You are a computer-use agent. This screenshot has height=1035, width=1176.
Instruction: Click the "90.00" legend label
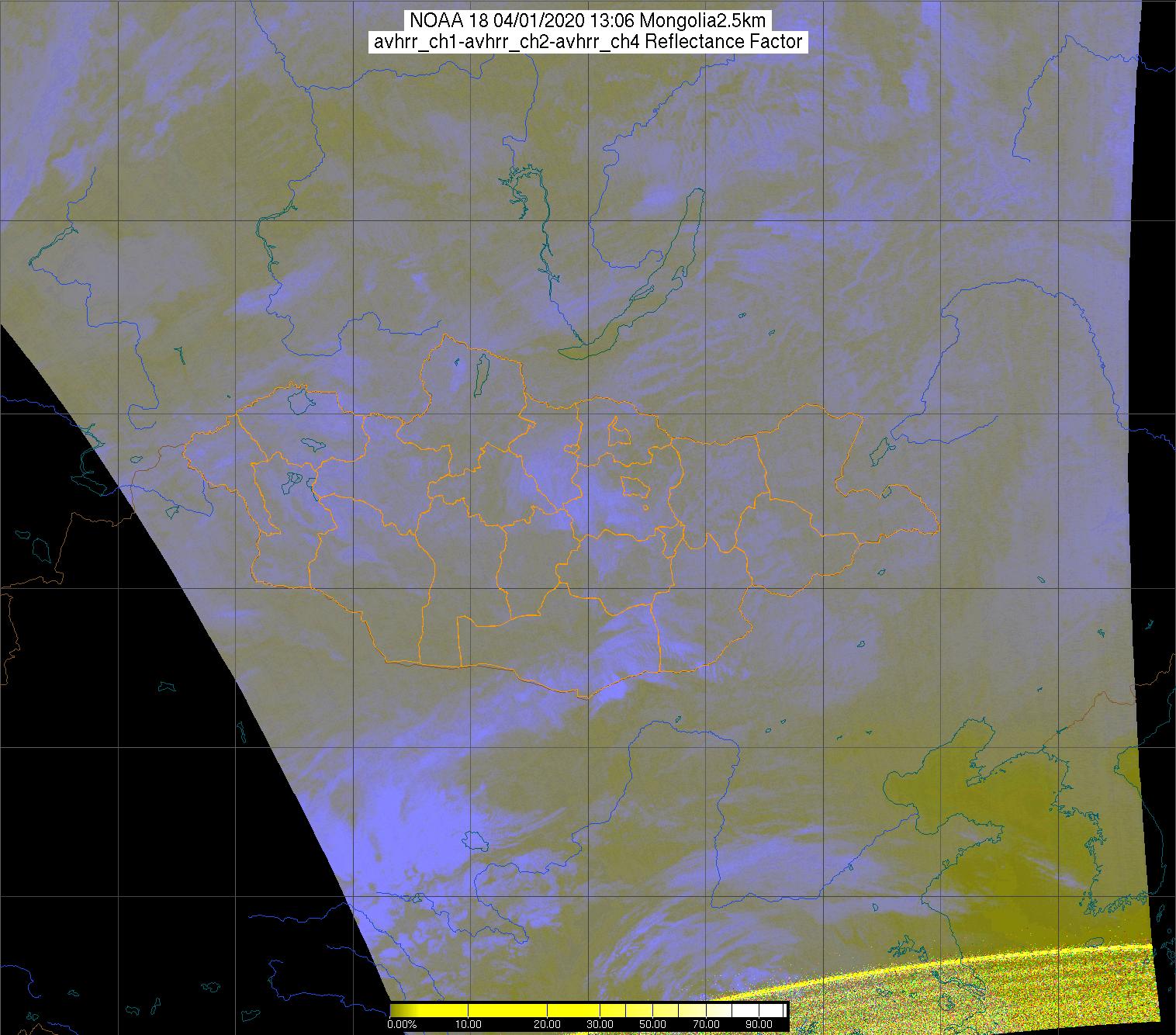click(x=759, y=1024)
